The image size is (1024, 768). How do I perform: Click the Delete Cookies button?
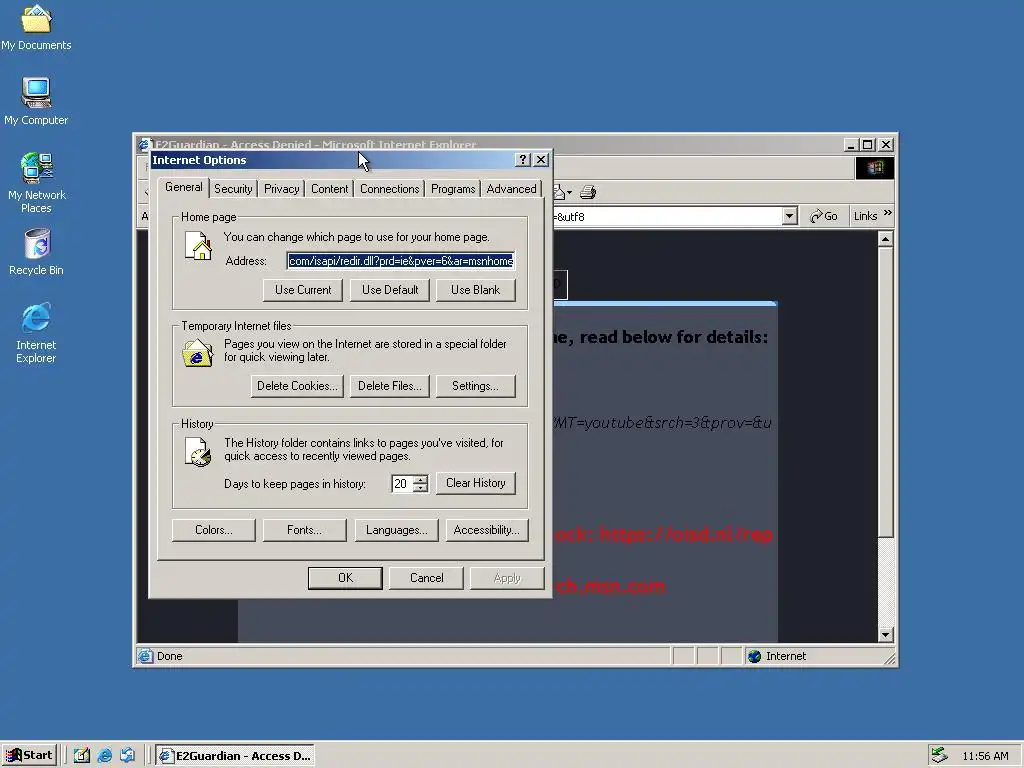point(297,386)
